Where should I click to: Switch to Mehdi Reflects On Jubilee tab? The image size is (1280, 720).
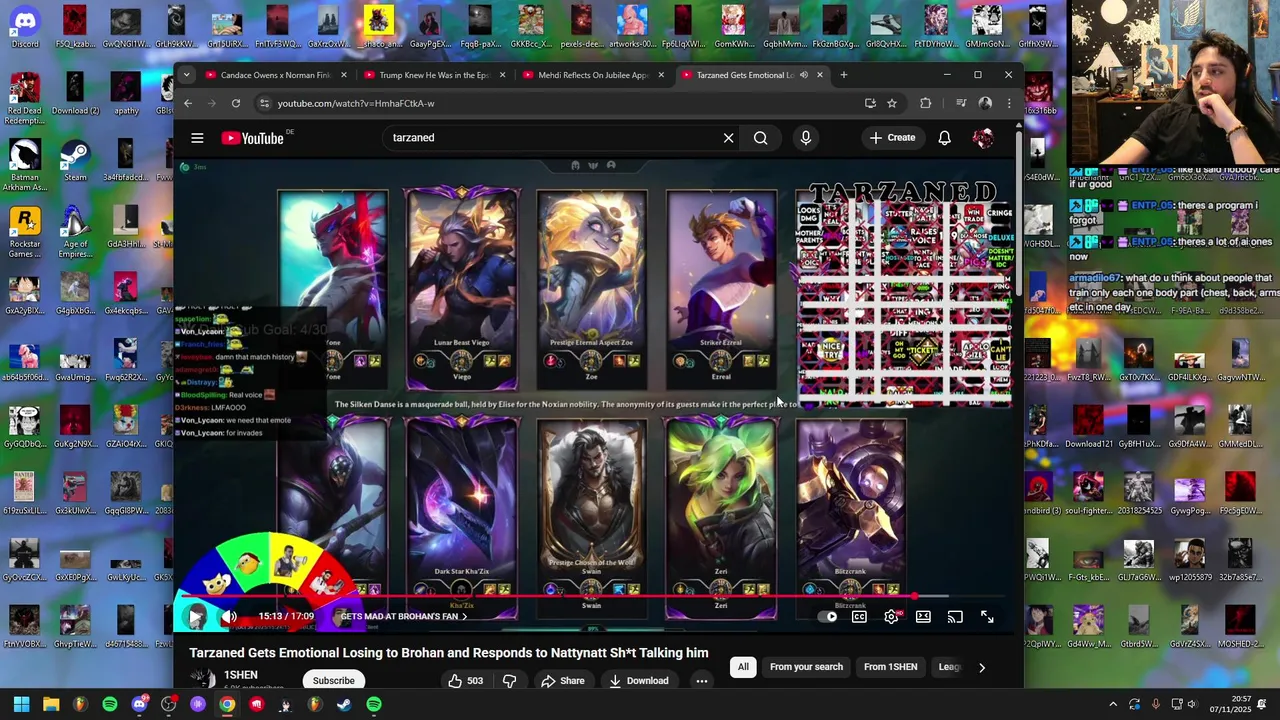click(x=593, y=75)
